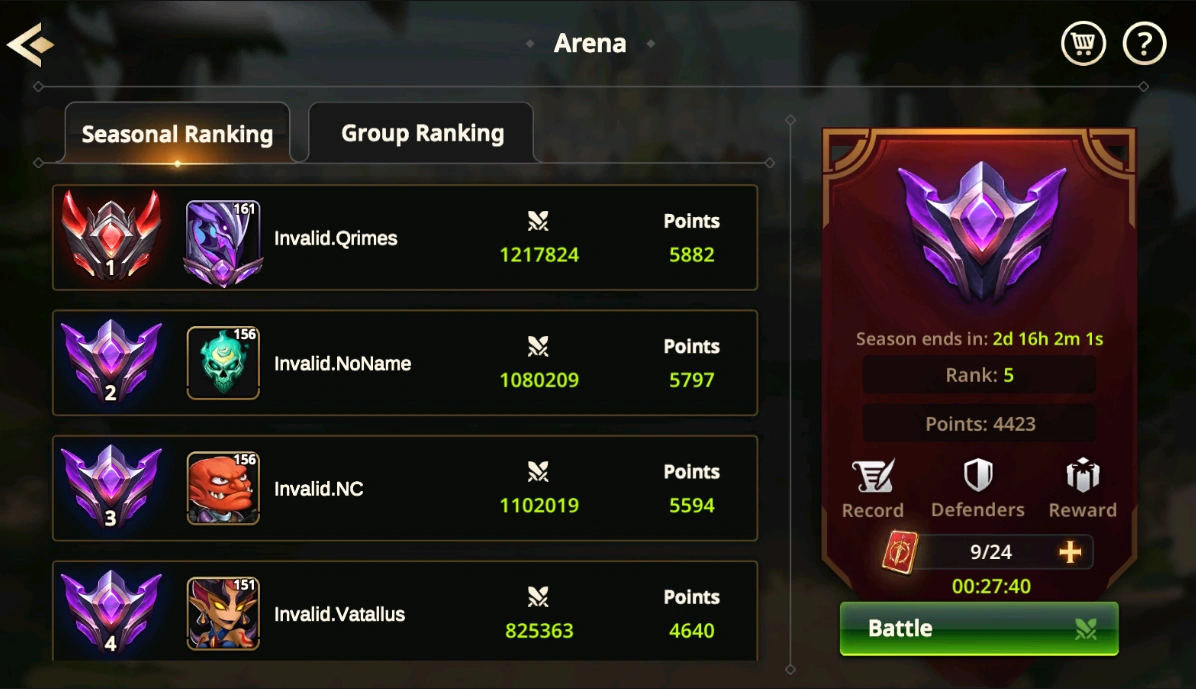View Invalid.Vatallus avatar portrait
Image resolution: width=1196 pixels, height=689 pixels.
coord(223,613)
